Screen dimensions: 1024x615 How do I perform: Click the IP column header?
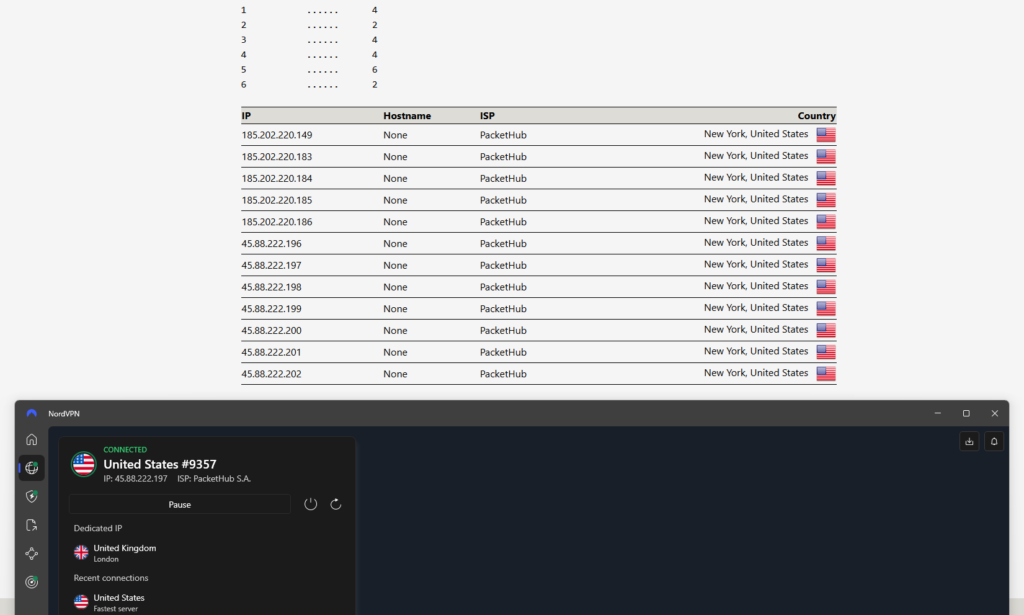(246, 116)
